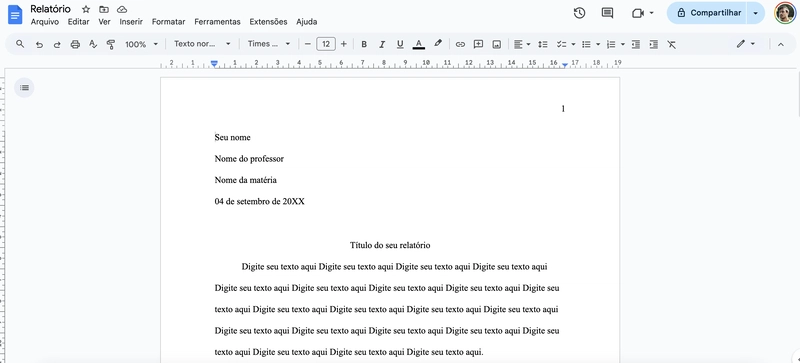
Task: Increase paragraph indent
Action: [654, 44]
